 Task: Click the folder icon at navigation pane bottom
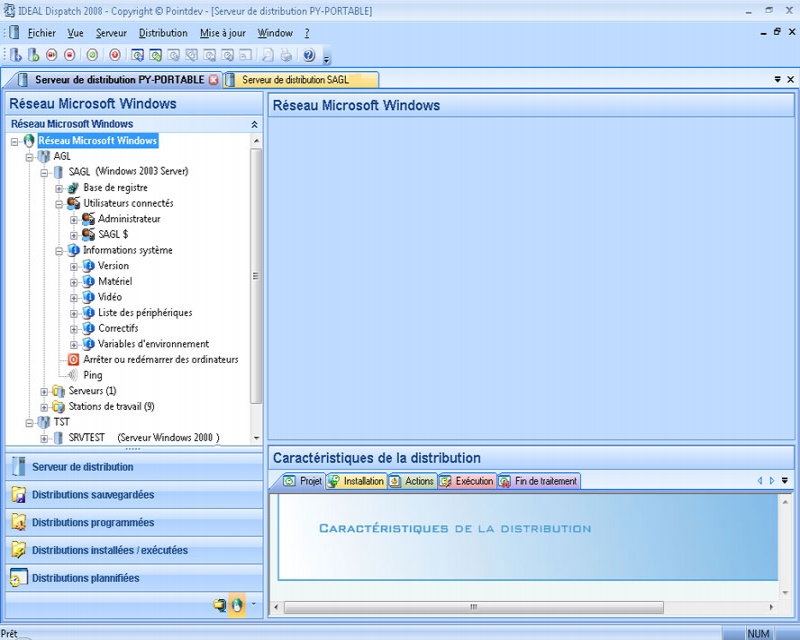[x=219, y=605]
